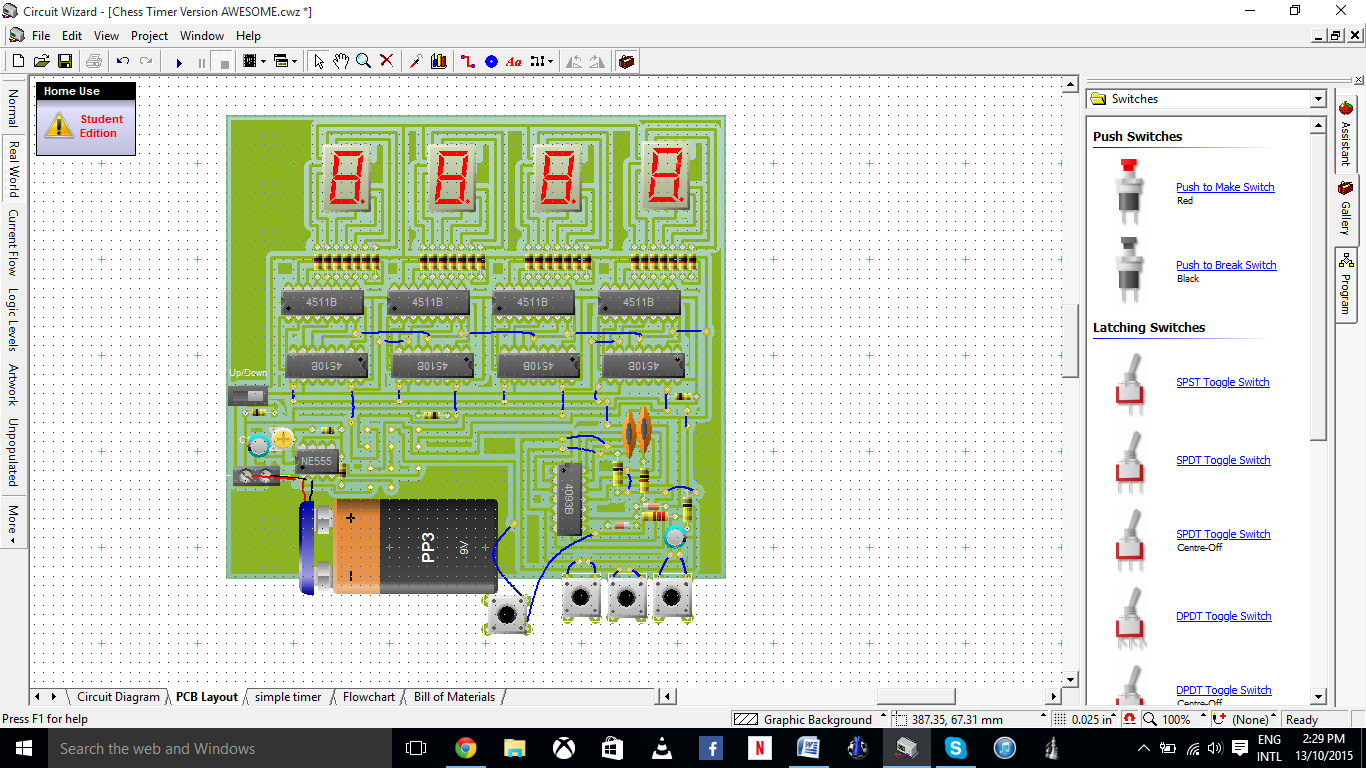Select the black push-to-break switch thumbnail

pyautogui.click(x=1129, y=268)
